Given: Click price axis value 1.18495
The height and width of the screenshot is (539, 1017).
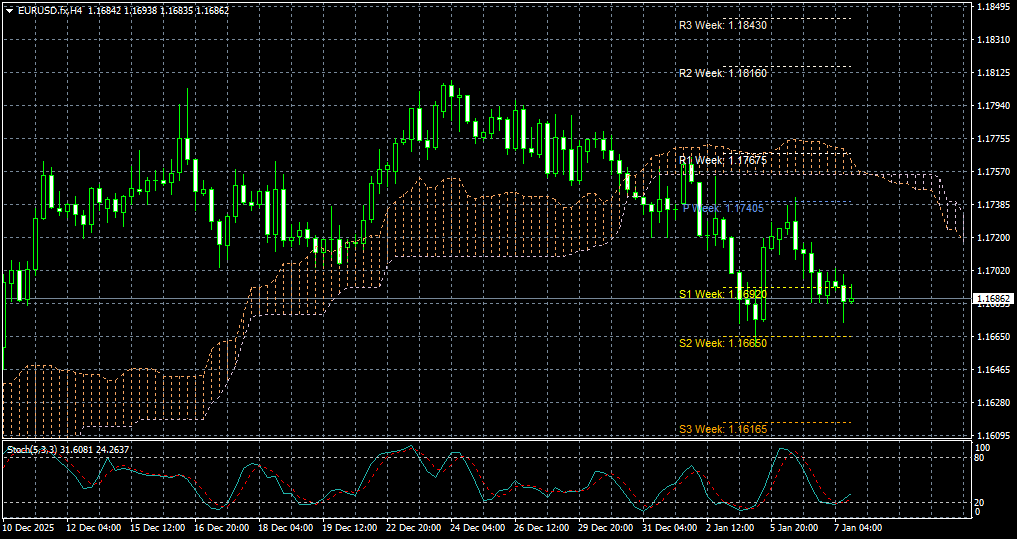Looking at the screenshot, I should tap(994, 7).
